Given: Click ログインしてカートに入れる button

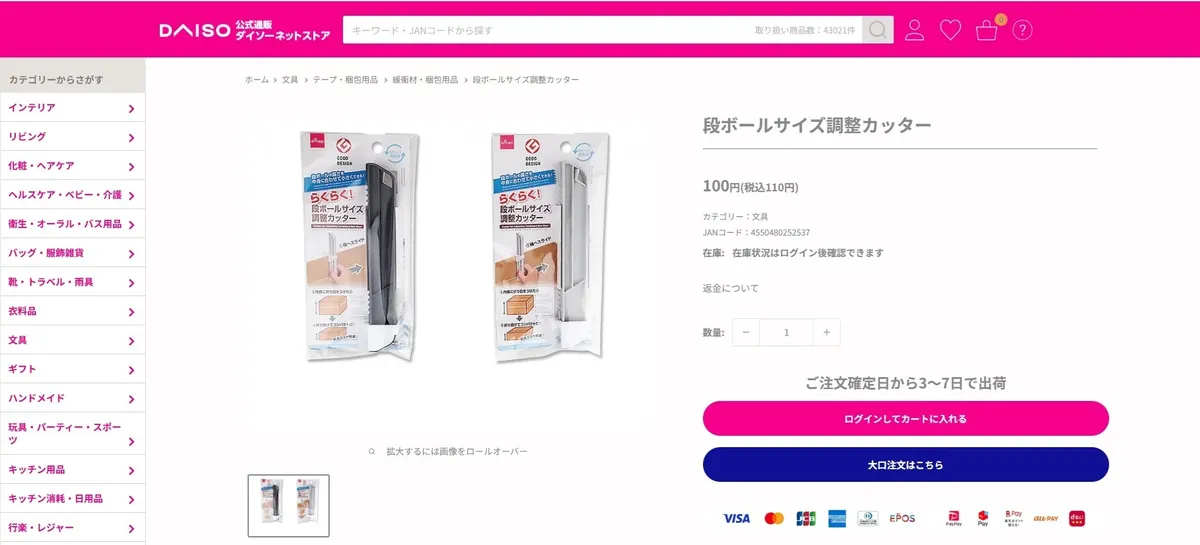Looking at the screenshot, I should point(906,419).
